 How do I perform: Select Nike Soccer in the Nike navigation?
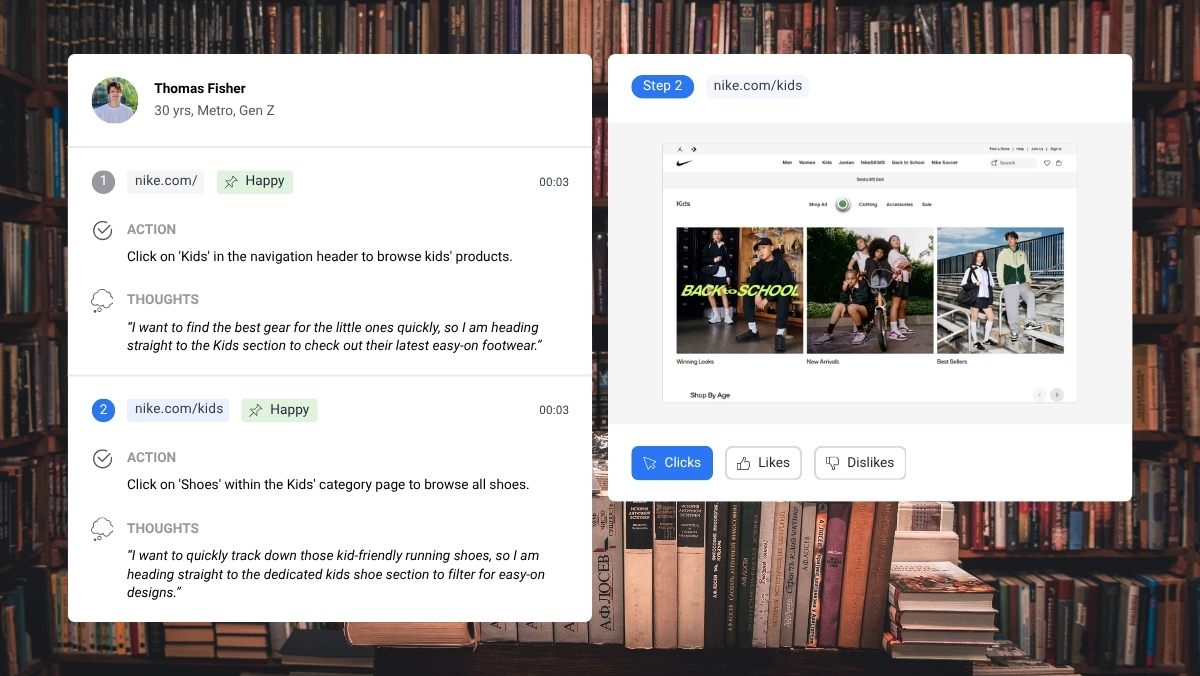944,162
